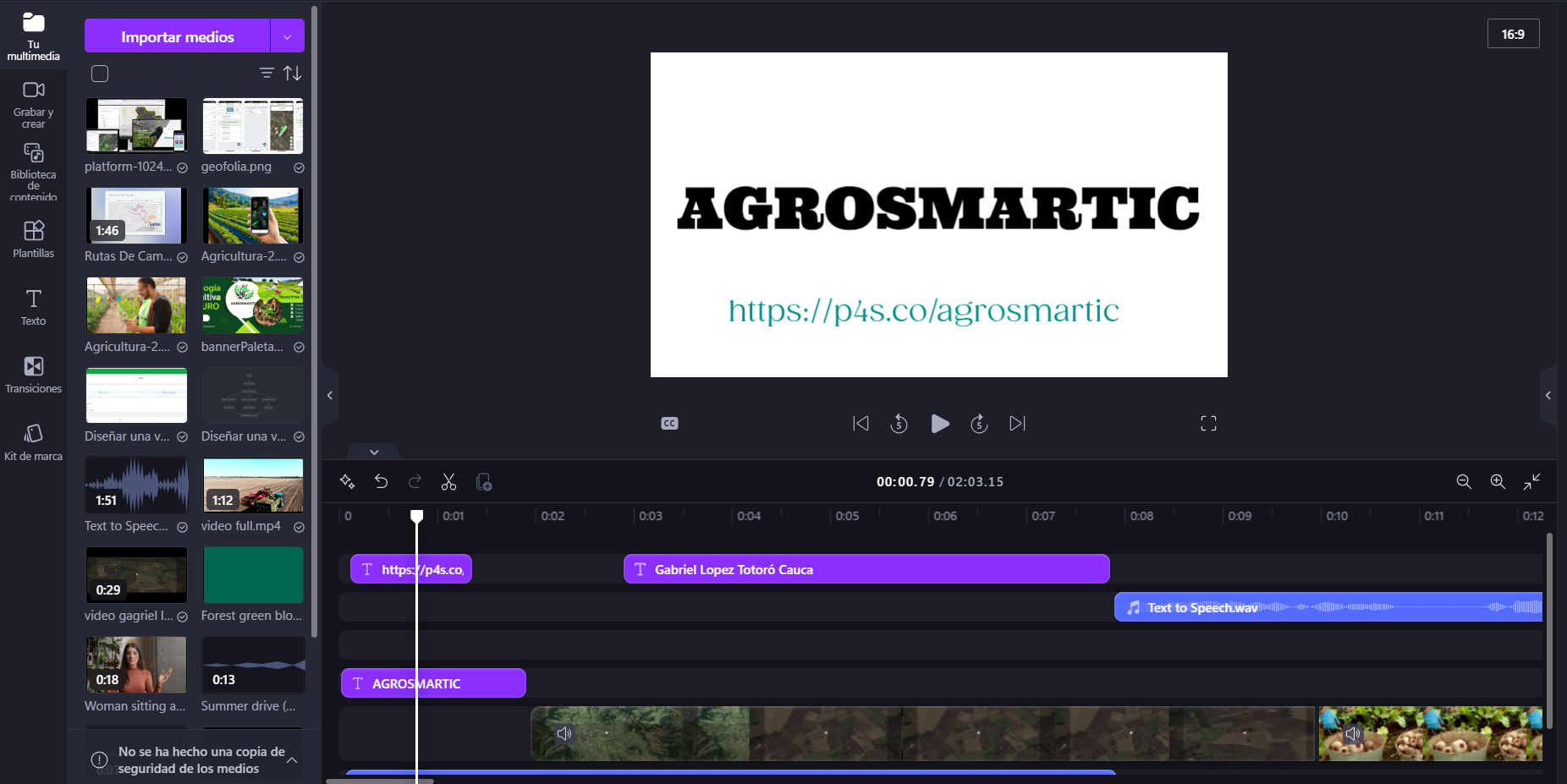Enter fullscreen preview mode
This screenshot has height=784, width=1567.
(x=1208, y=423)
